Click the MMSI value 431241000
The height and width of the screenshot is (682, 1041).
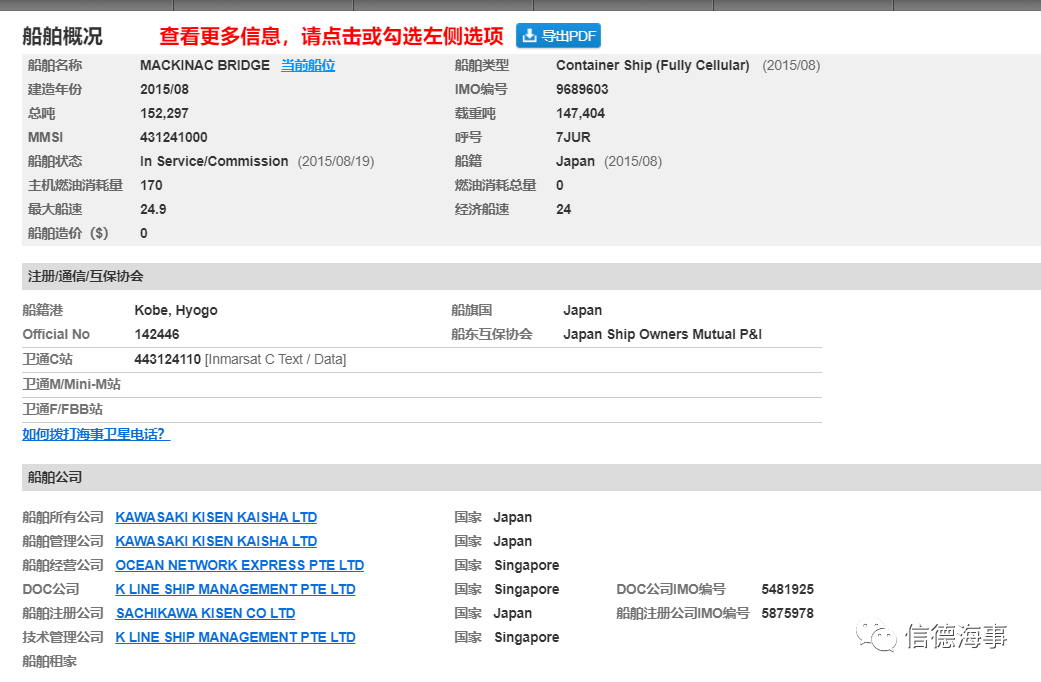click(x=174, y=137)
